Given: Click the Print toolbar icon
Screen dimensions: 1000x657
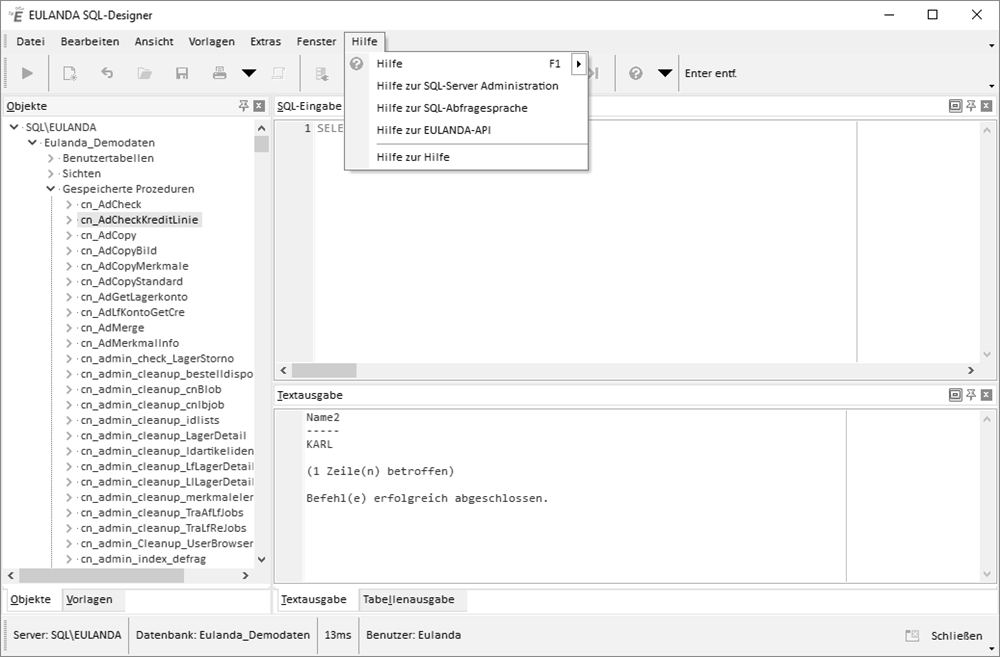Looking at the screenshot, I should 219,73.
